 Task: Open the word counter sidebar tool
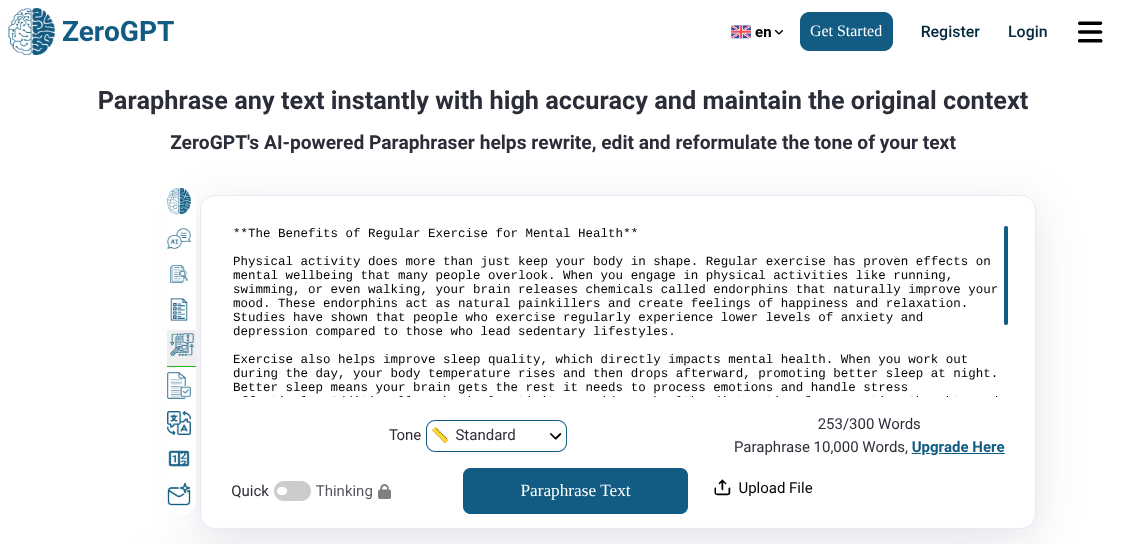click(x=179, y=459)
